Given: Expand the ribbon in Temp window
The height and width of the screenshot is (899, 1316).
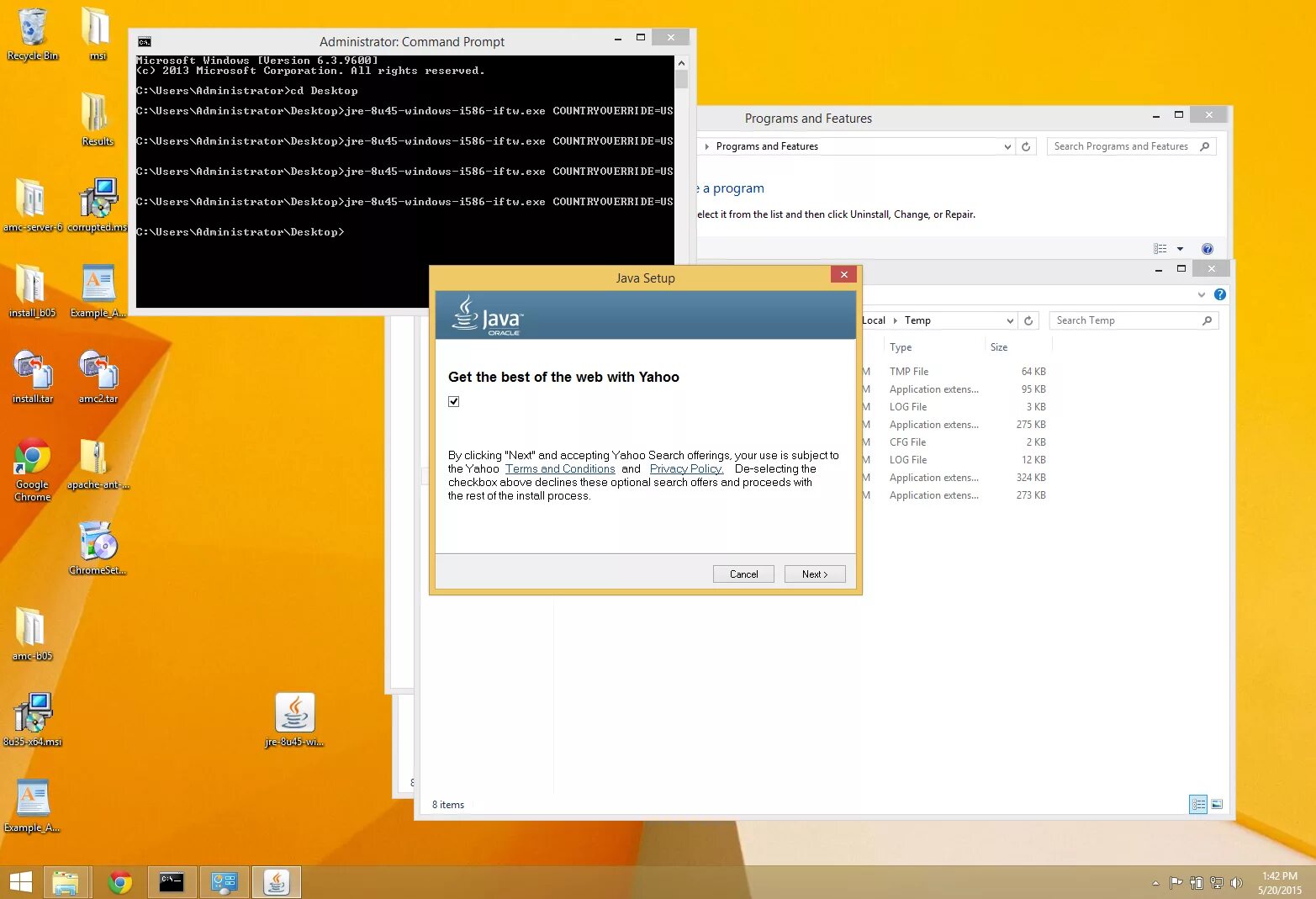Looking at the screenshot, I should coord(1202,294).
